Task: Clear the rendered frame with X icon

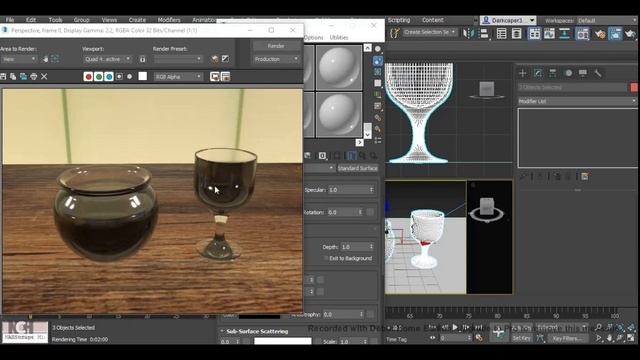Action: pos(44,77)
